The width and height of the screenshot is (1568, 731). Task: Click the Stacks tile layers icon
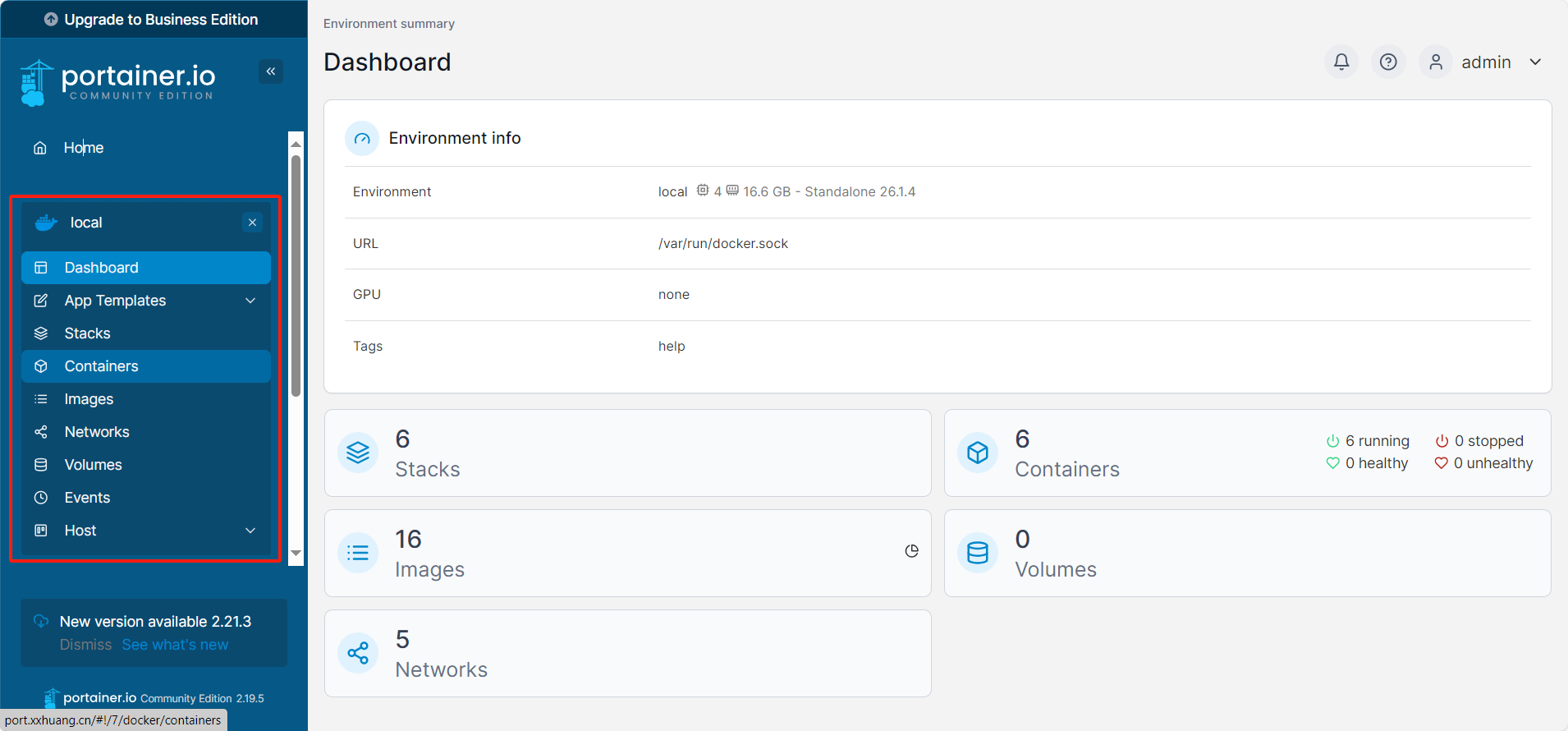coord(358,453)
